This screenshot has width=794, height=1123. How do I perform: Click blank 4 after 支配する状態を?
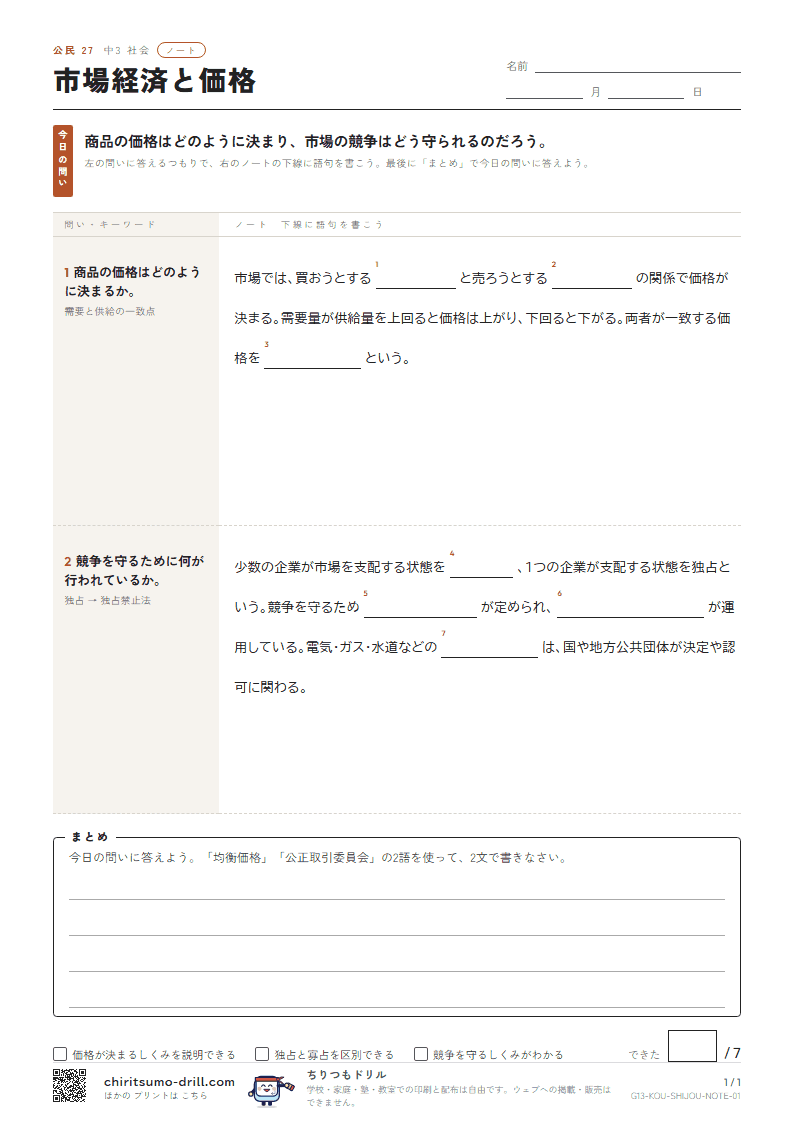(482, 567)
